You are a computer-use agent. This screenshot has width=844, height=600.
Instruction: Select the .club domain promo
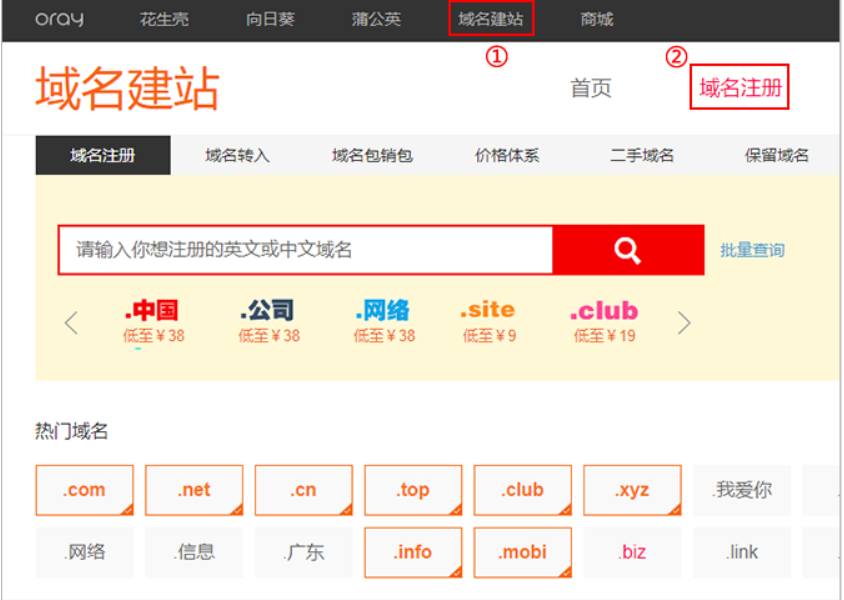pyautogui.click(x=604, y=321)
